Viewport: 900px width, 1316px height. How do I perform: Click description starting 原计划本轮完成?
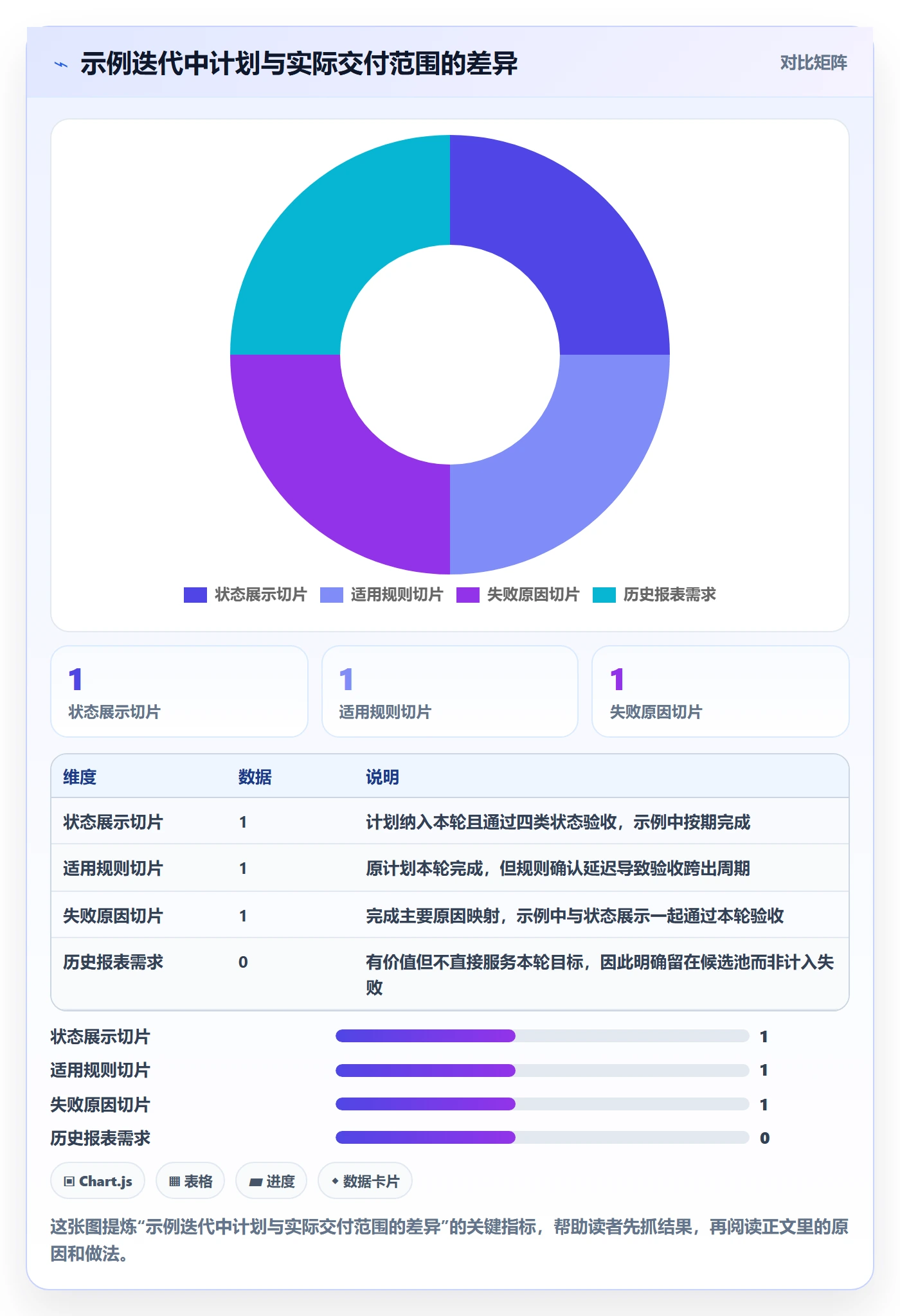[558, 868]
